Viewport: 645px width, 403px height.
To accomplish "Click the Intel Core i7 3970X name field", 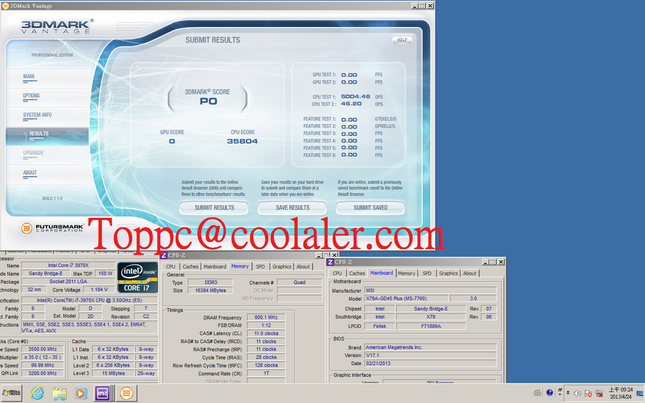I will pos(68,266).
